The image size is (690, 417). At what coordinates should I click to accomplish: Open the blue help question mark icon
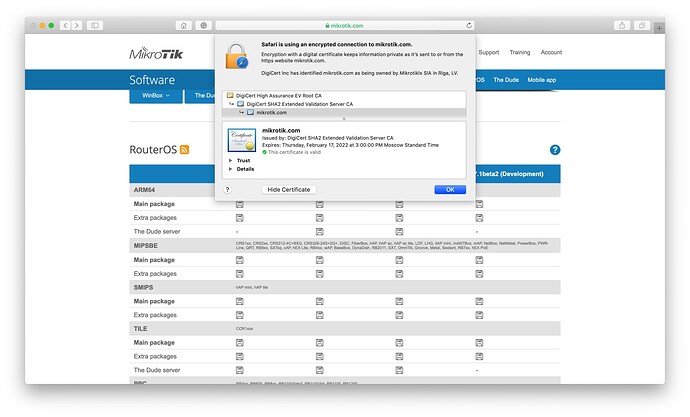point(555,150)
